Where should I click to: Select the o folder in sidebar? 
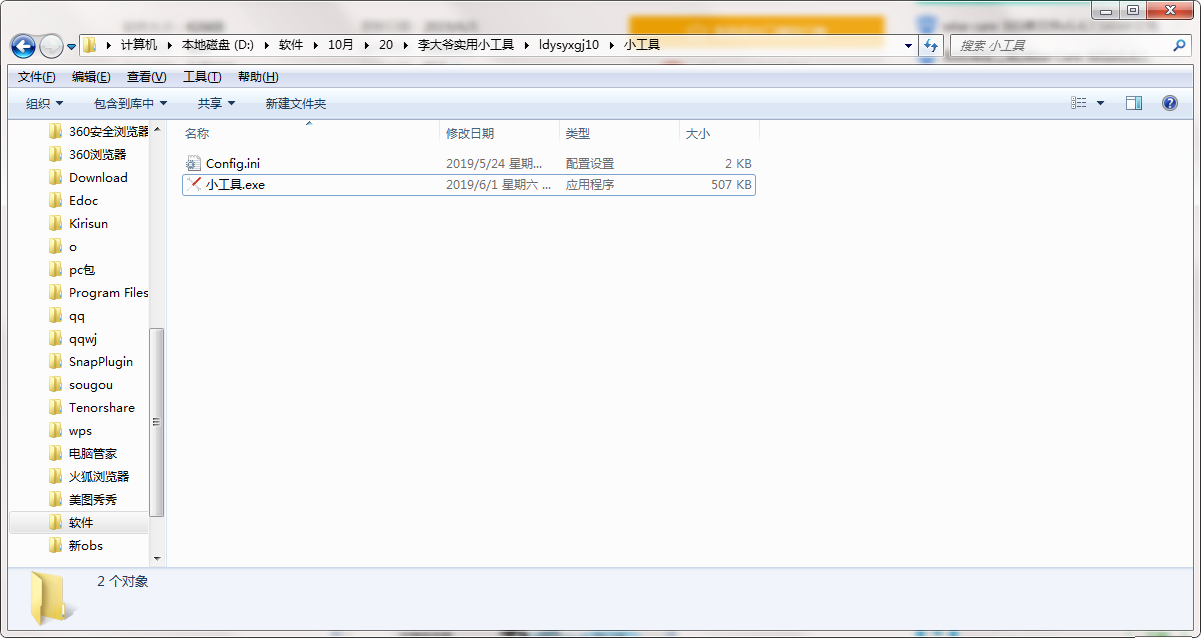click(62, 247)
